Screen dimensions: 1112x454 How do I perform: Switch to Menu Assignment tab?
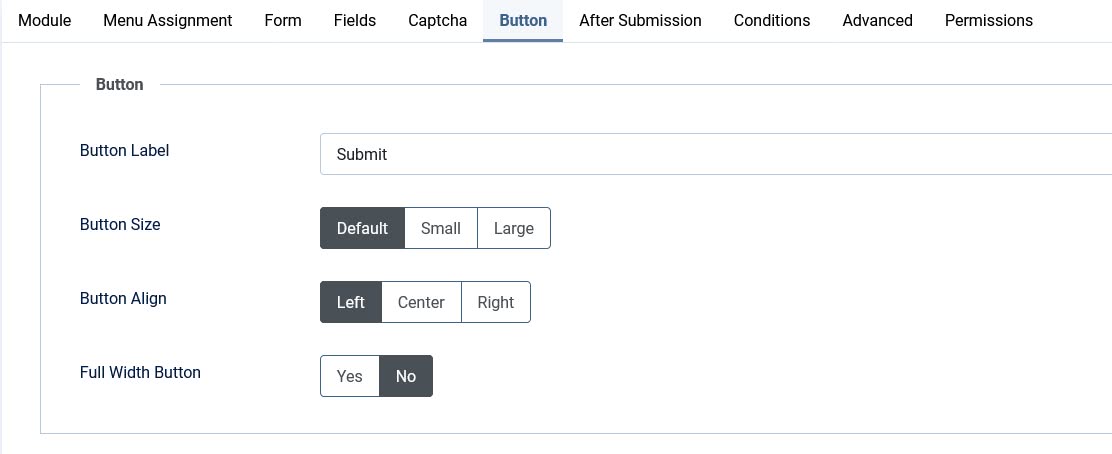pyautogui.click(x=168, y=20)
